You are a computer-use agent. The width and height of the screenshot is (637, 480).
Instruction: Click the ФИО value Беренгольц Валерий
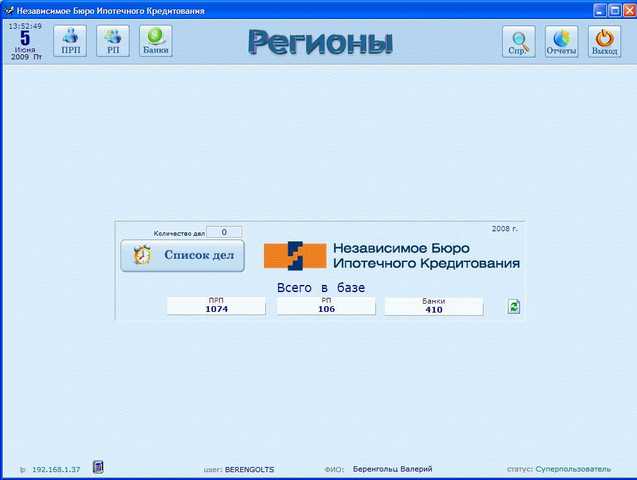click(x=392, y=469)
